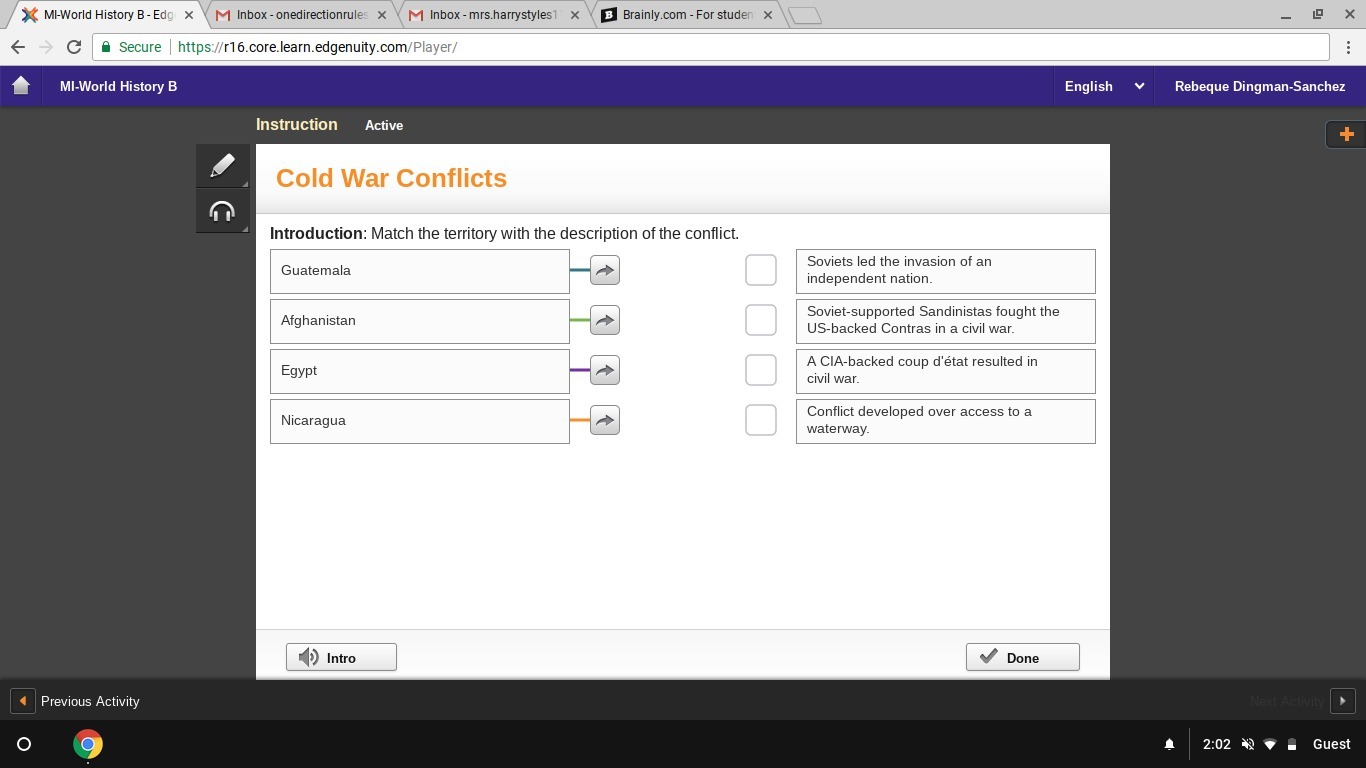Click the home icon in Edgenuity header
This screenshot has width=1366, height=768.
click(21, 86)
